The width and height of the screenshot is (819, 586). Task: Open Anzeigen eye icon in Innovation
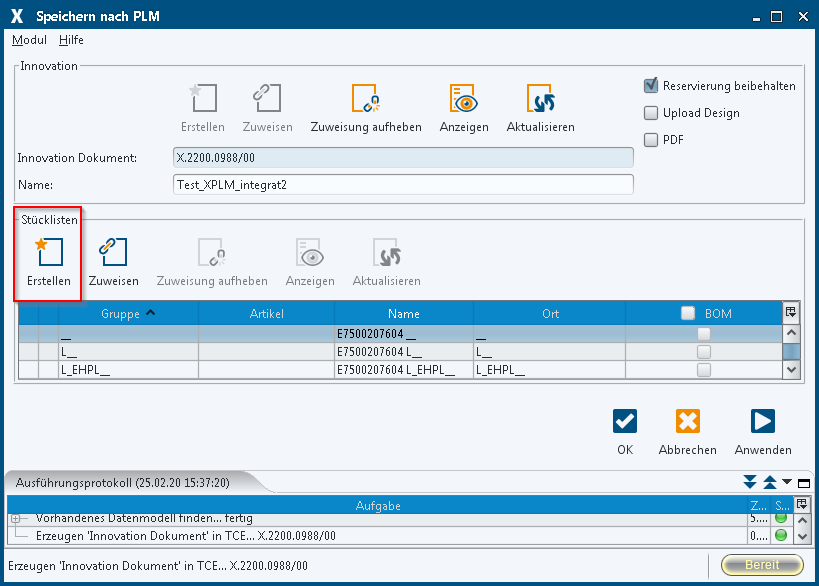464,98
